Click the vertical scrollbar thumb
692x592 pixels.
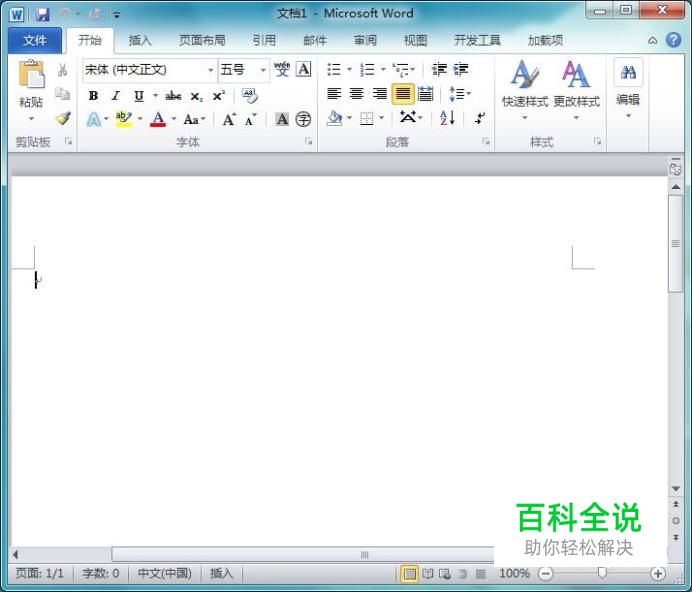point(675,244)
